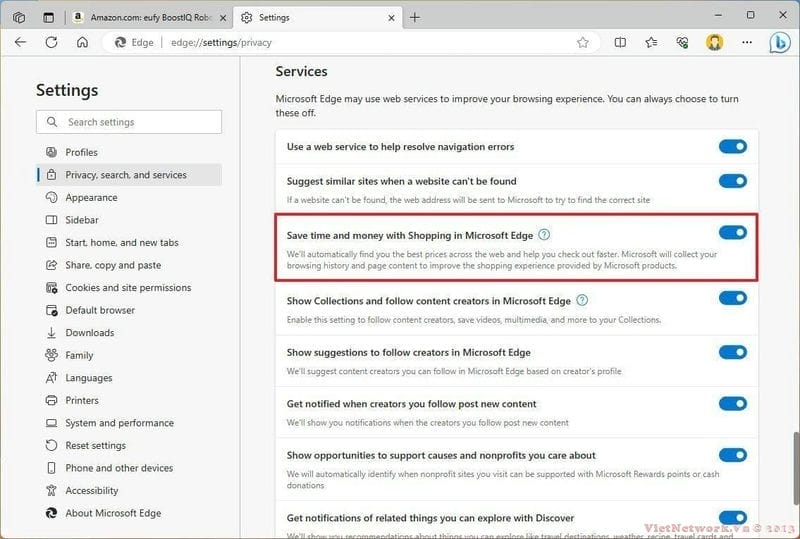
Task: Click help icon beside Show Collections setting
Action: [582, 300]
